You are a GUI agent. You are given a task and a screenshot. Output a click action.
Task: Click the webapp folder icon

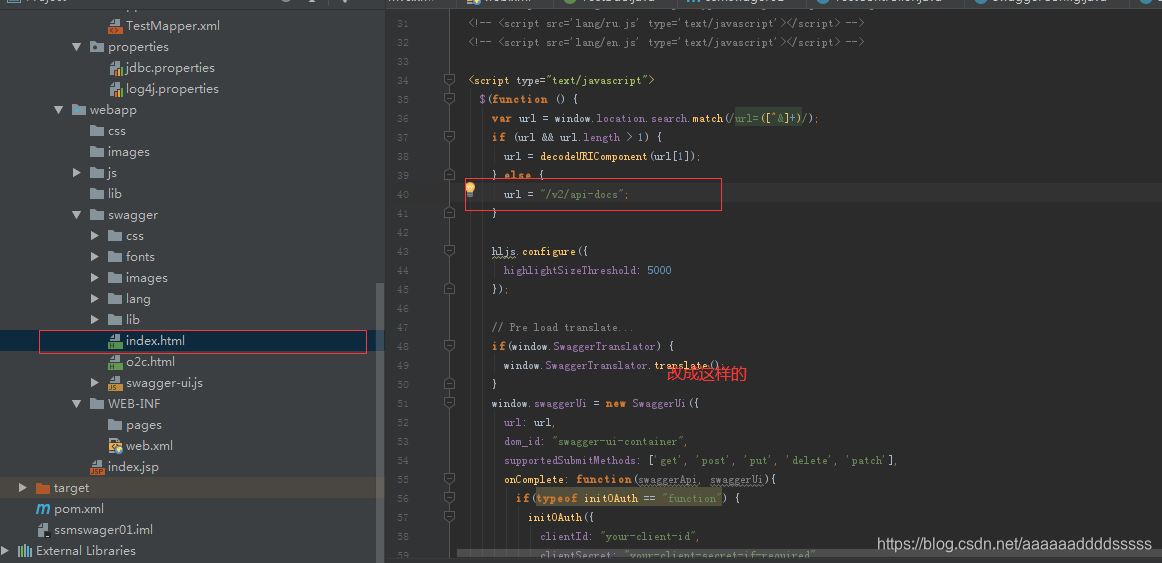79,110
